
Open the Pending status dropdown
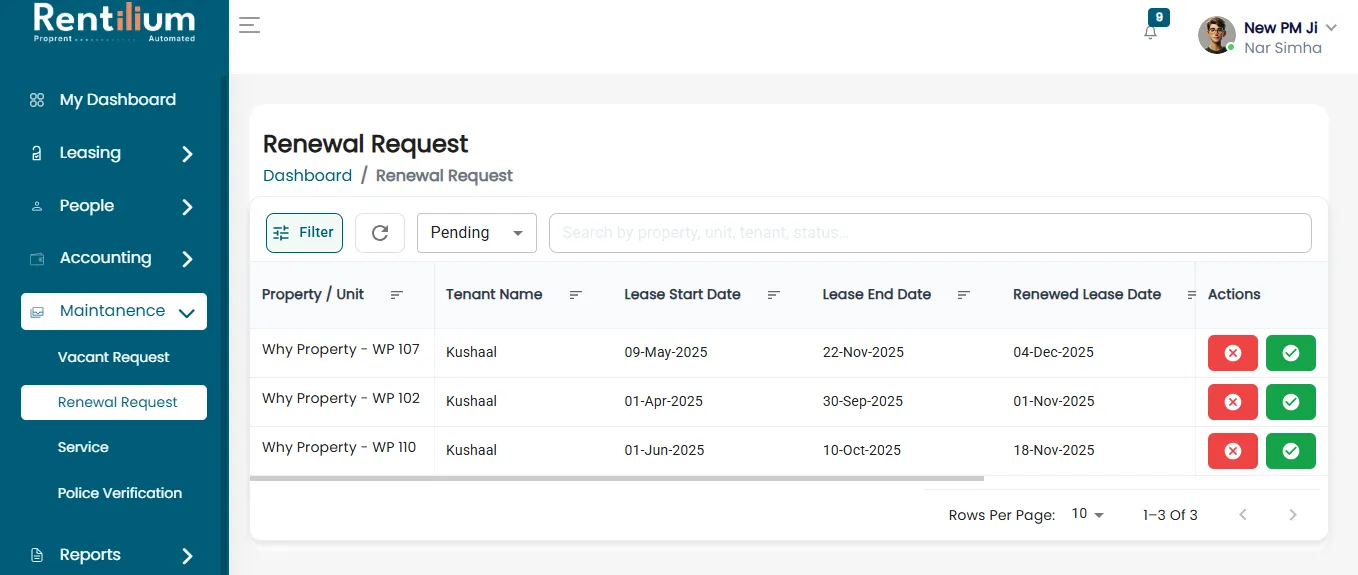[477, 233]
